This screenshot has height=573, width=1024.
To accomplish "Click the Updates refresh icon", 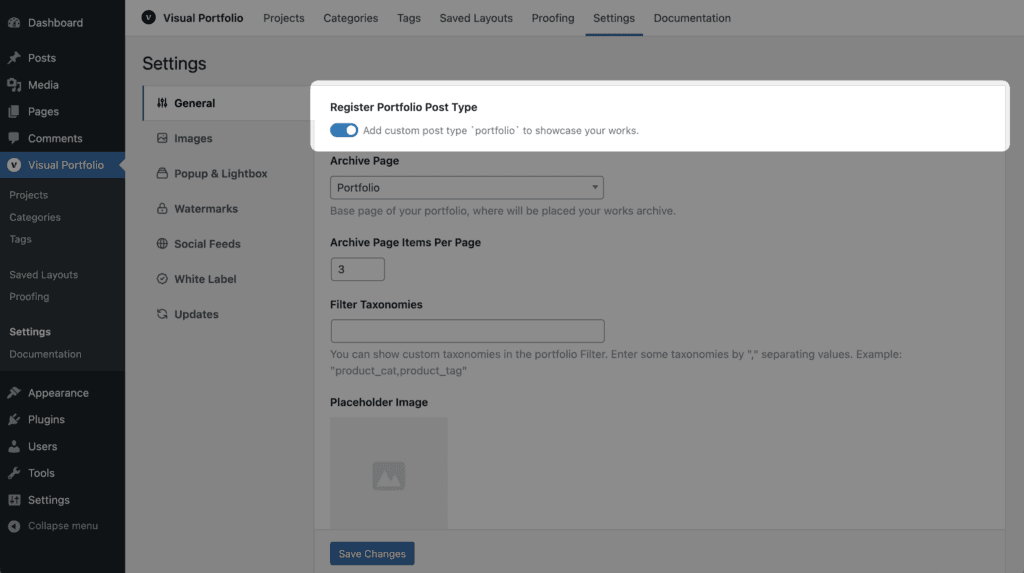I will pyautogui.click(x=162, y=314).
